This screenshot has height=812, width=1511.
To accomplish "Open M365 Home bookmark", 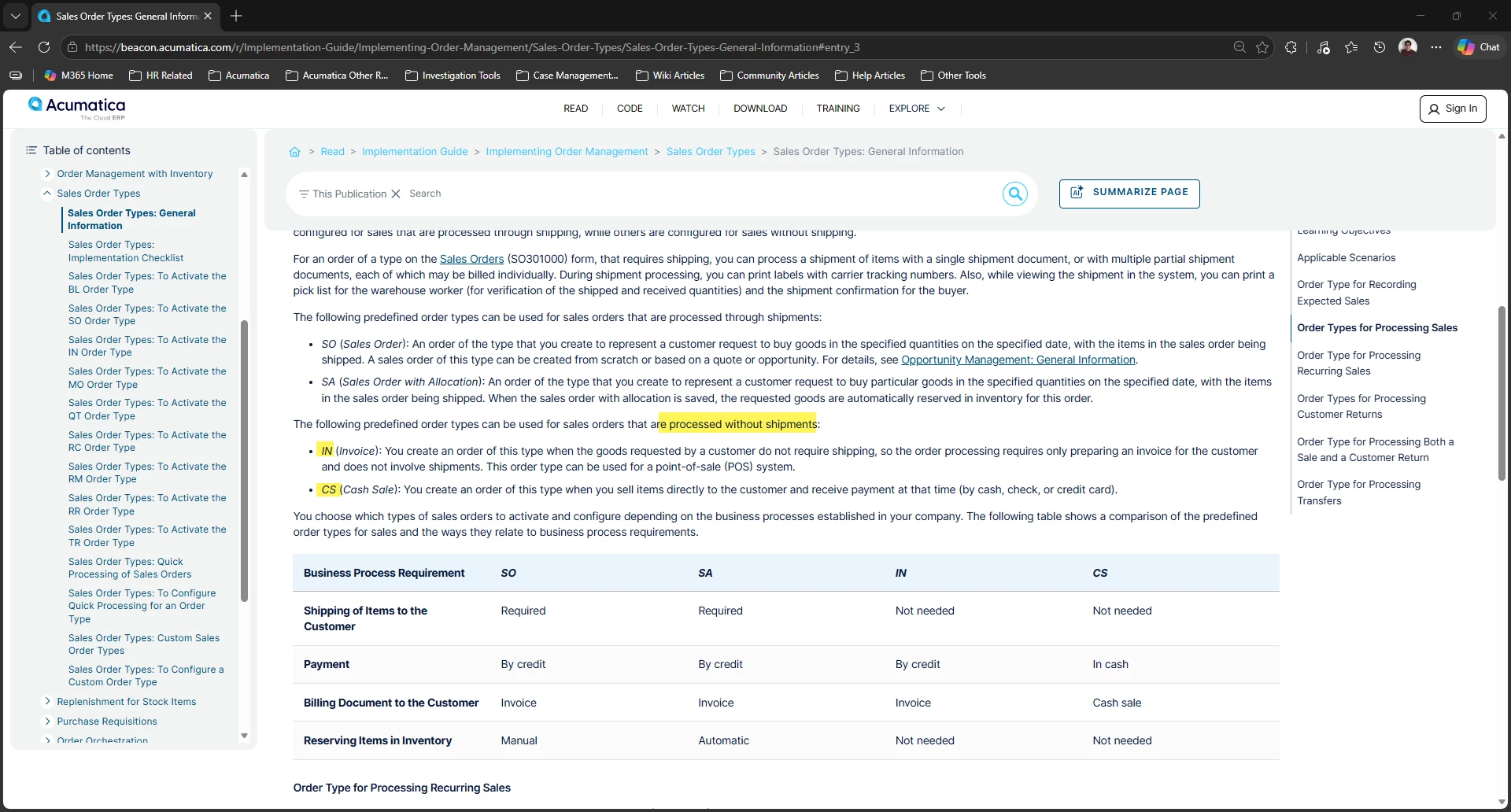I will coord(79,76).
